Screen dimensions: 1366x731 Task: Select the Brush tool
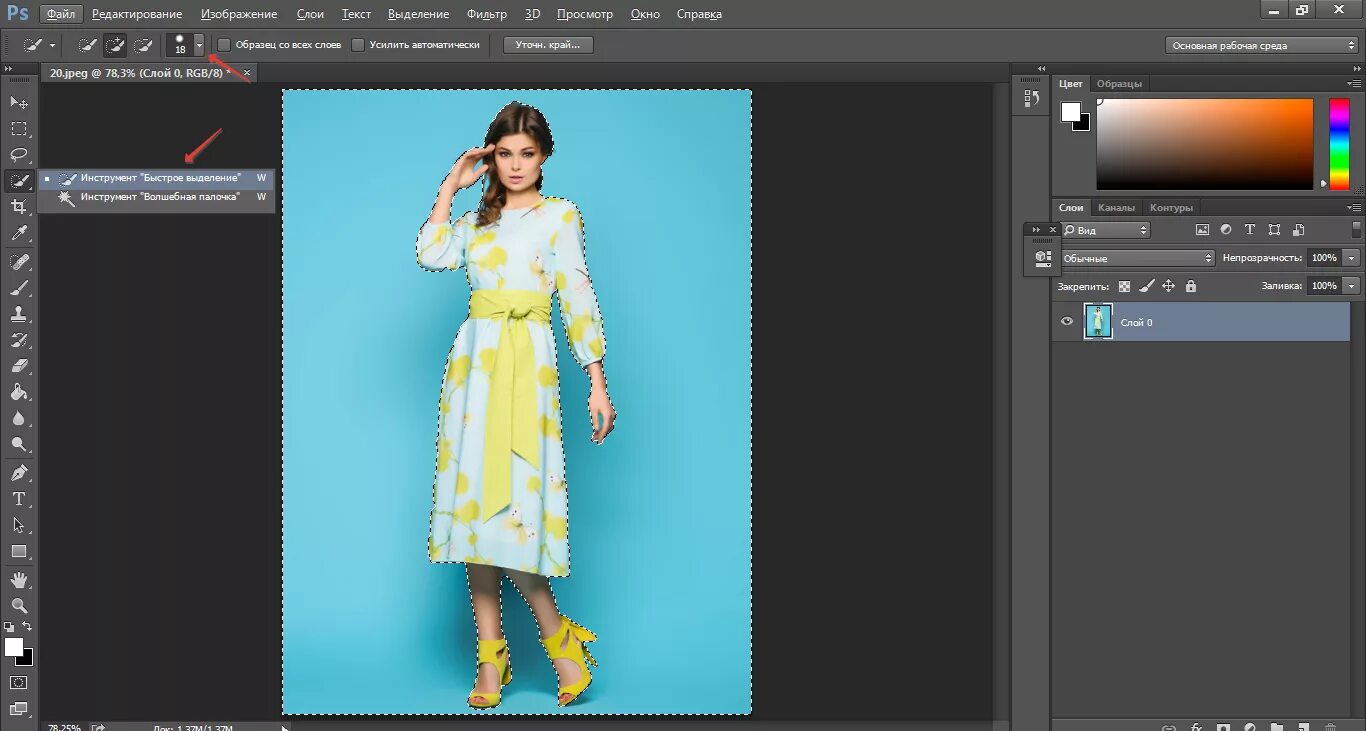18,287
